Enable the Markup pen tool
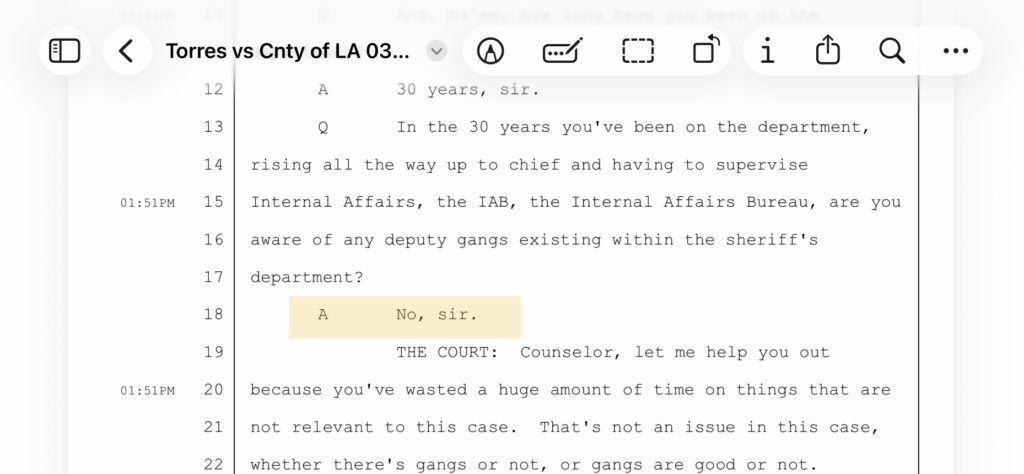 (x=490, y=51)
